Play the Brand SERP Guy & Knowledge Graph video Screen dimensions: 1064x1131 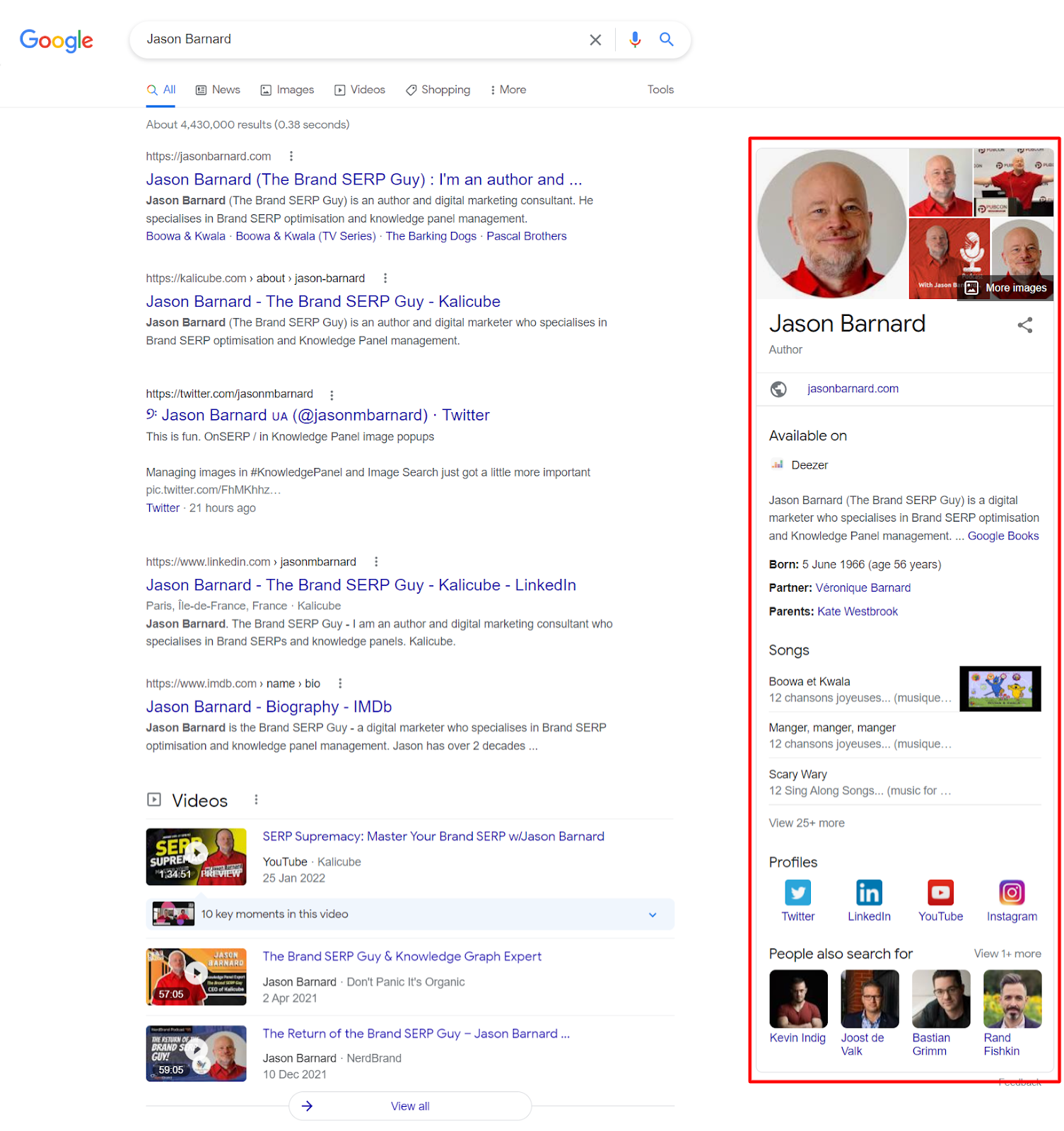[197, 977]
